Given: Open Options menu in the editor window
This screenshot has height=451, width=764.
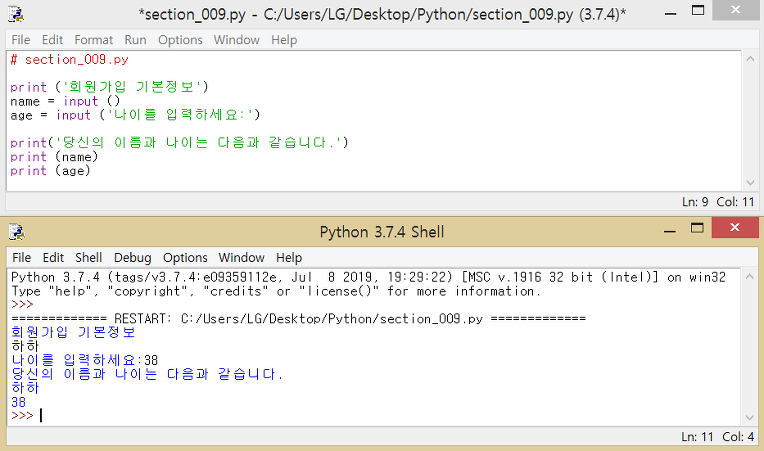Looking at the screenshot, I should coord(180,40).
